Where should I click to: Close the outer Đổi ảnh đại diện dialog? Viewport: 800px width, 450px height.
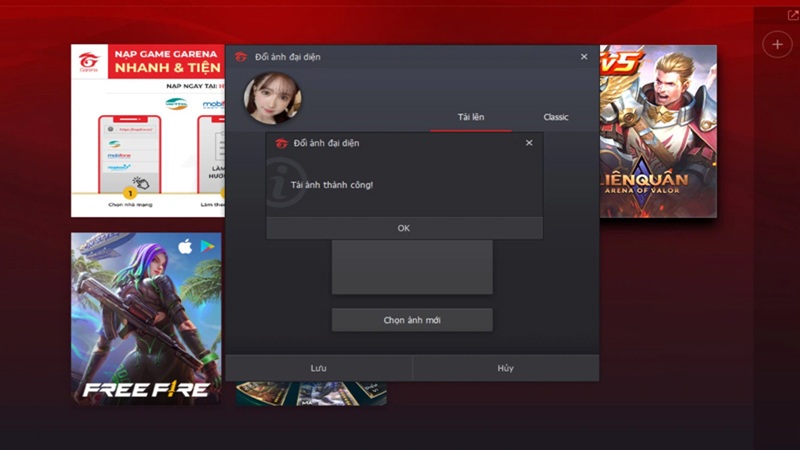point(584,57)
